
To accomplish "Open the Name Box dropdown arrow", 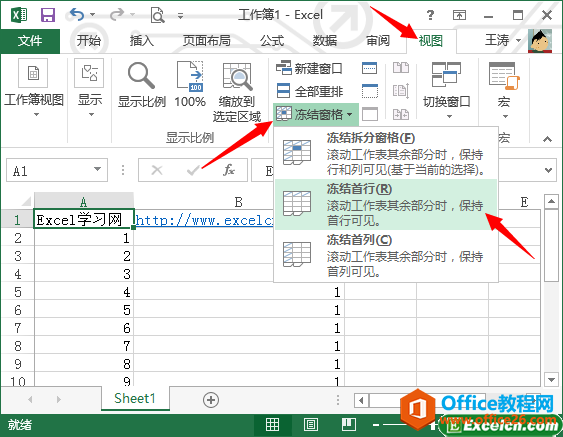I will tap(97, 169).
